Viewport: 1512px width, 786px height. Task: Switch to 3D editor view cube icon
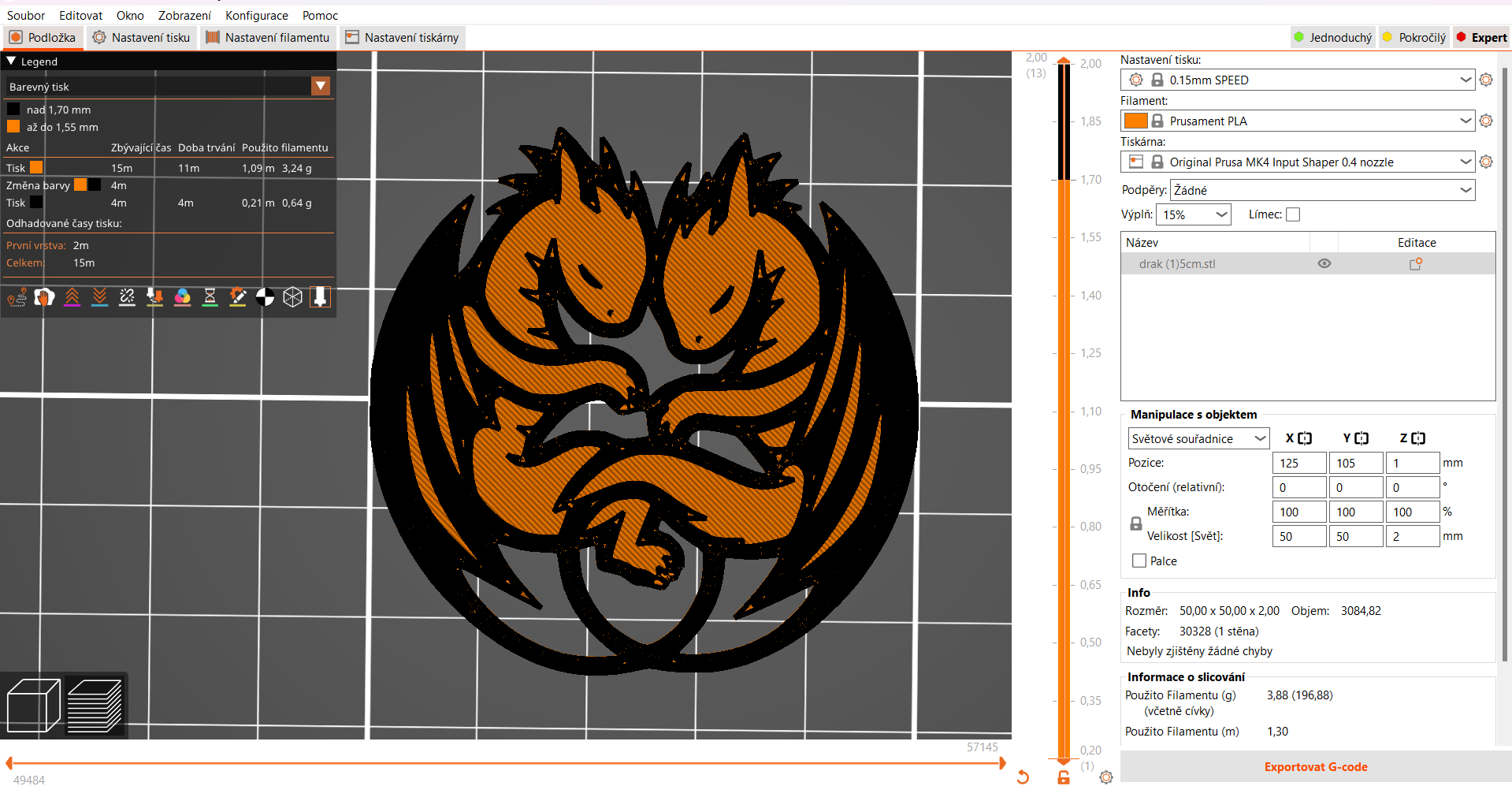pyautogui.click(x=33, y=706)
